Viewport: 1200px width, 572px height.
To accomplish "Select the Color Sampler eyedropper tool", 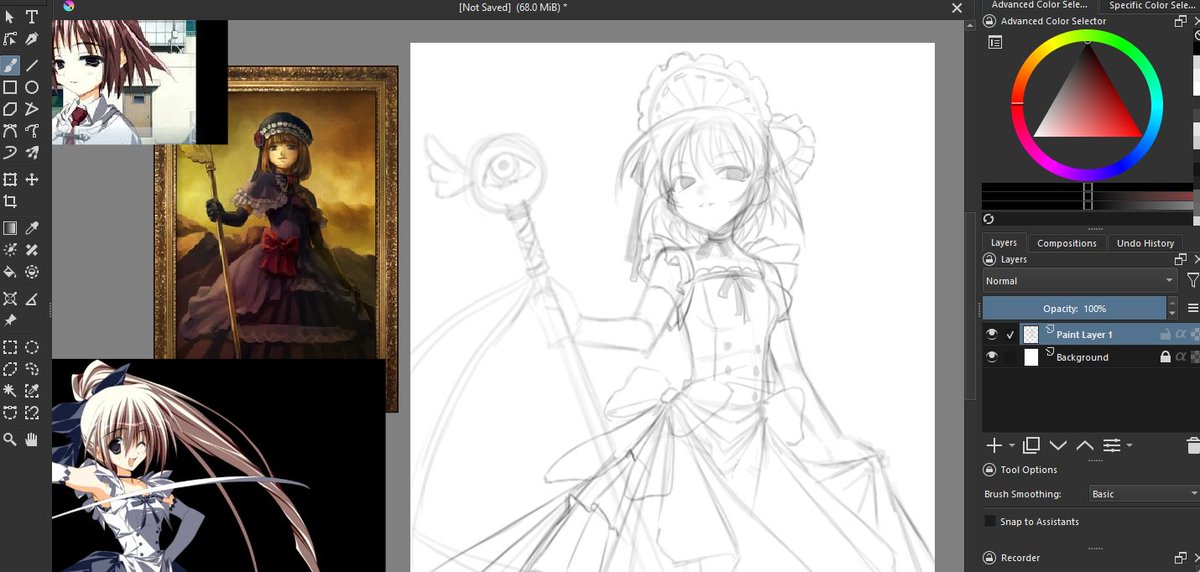I will 32,228.
